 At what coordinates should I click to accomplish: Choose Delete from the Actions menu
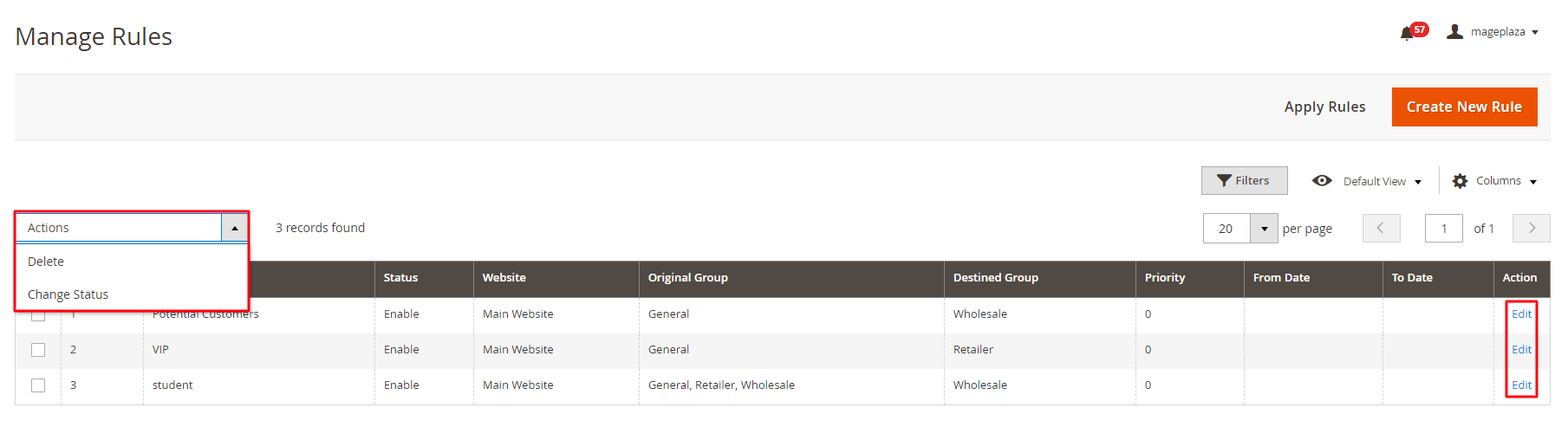click(46, 262)
